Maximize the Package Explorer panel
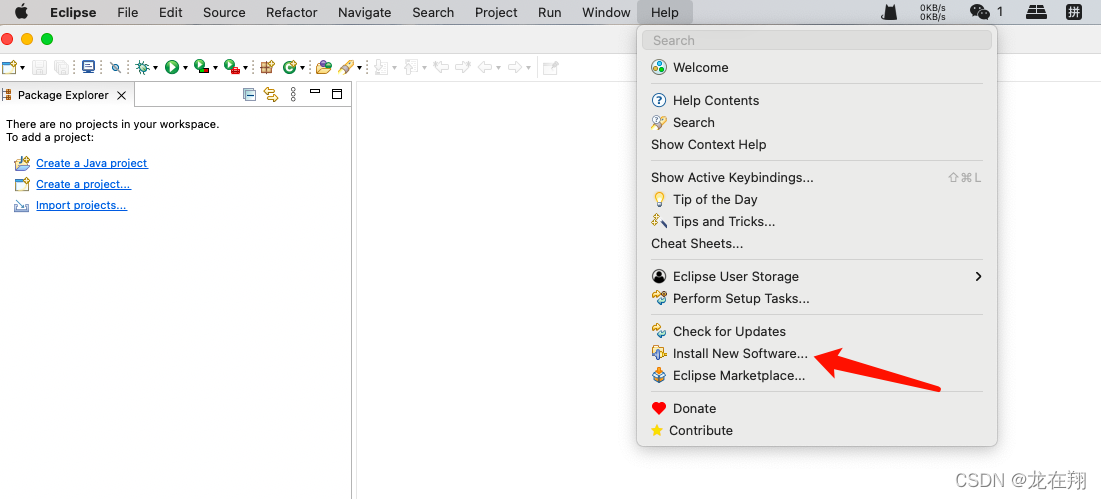The image size is (1101, 499). (337, 94)
